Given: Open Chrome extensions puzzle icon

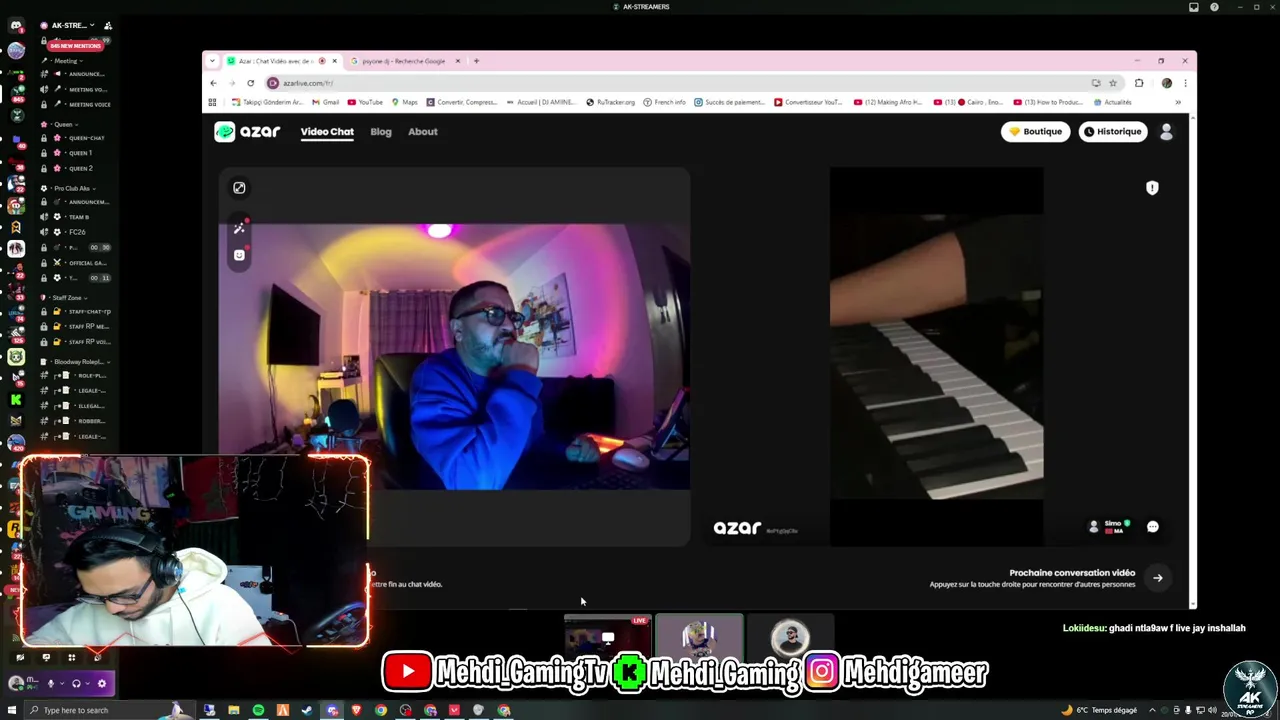Looking at the screenshot, I should [1139, 83].
